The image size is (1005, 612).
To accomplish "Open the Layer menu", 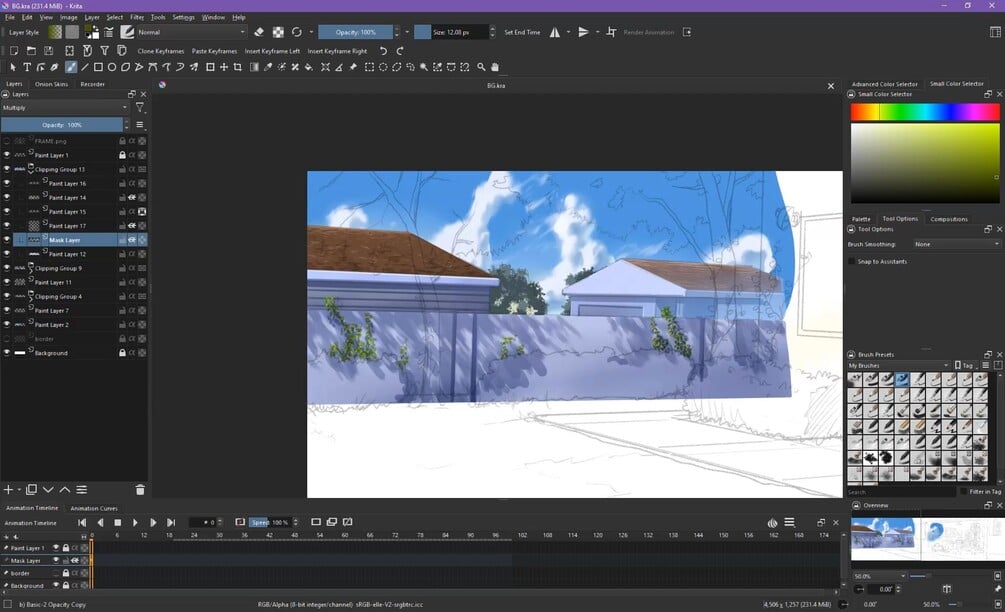I will pos(92,17).
